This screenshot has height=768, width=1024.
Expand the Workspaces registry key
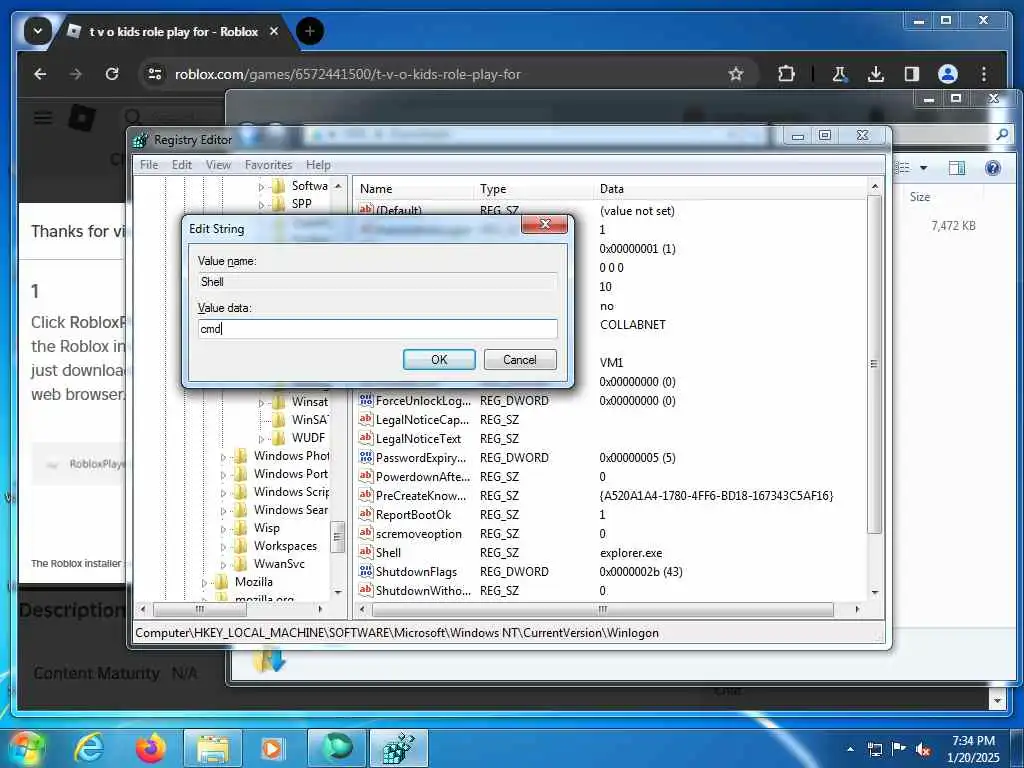(223, 547)
